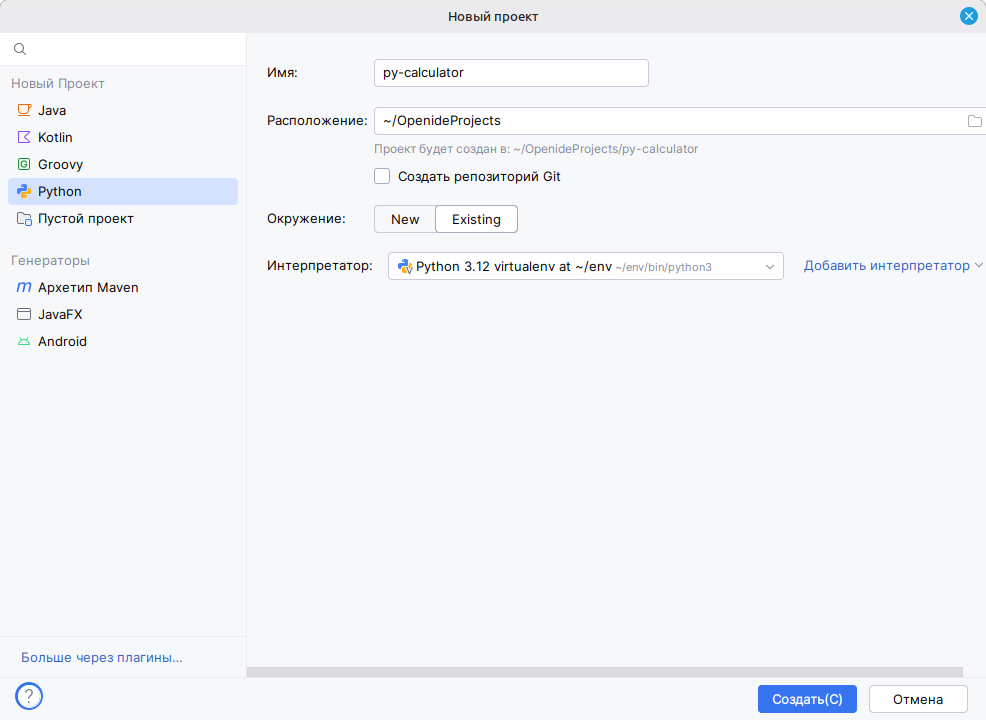The width and height of the screenshot is (986, 720).
Task: Switch environment to New
Action: tap(405, 219)
